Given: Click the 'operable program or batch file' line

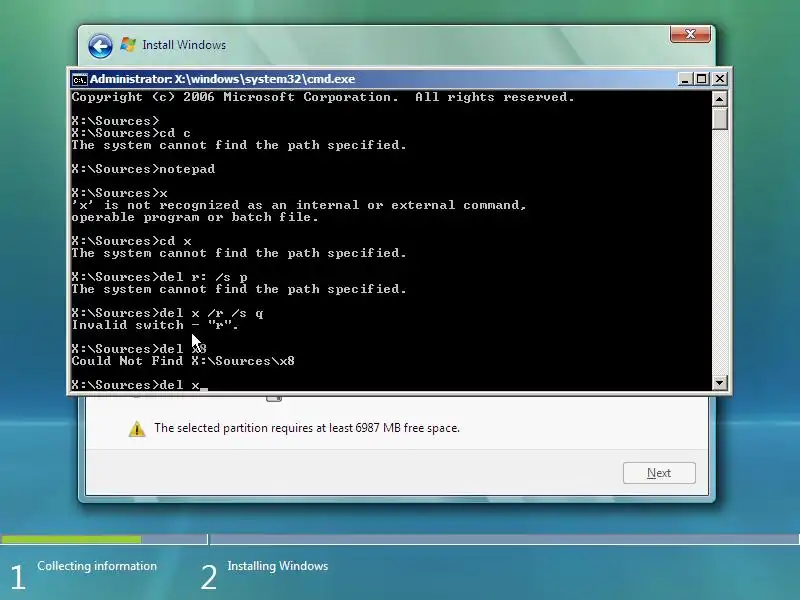Looking at the screenshot, I should click(195, 217).
